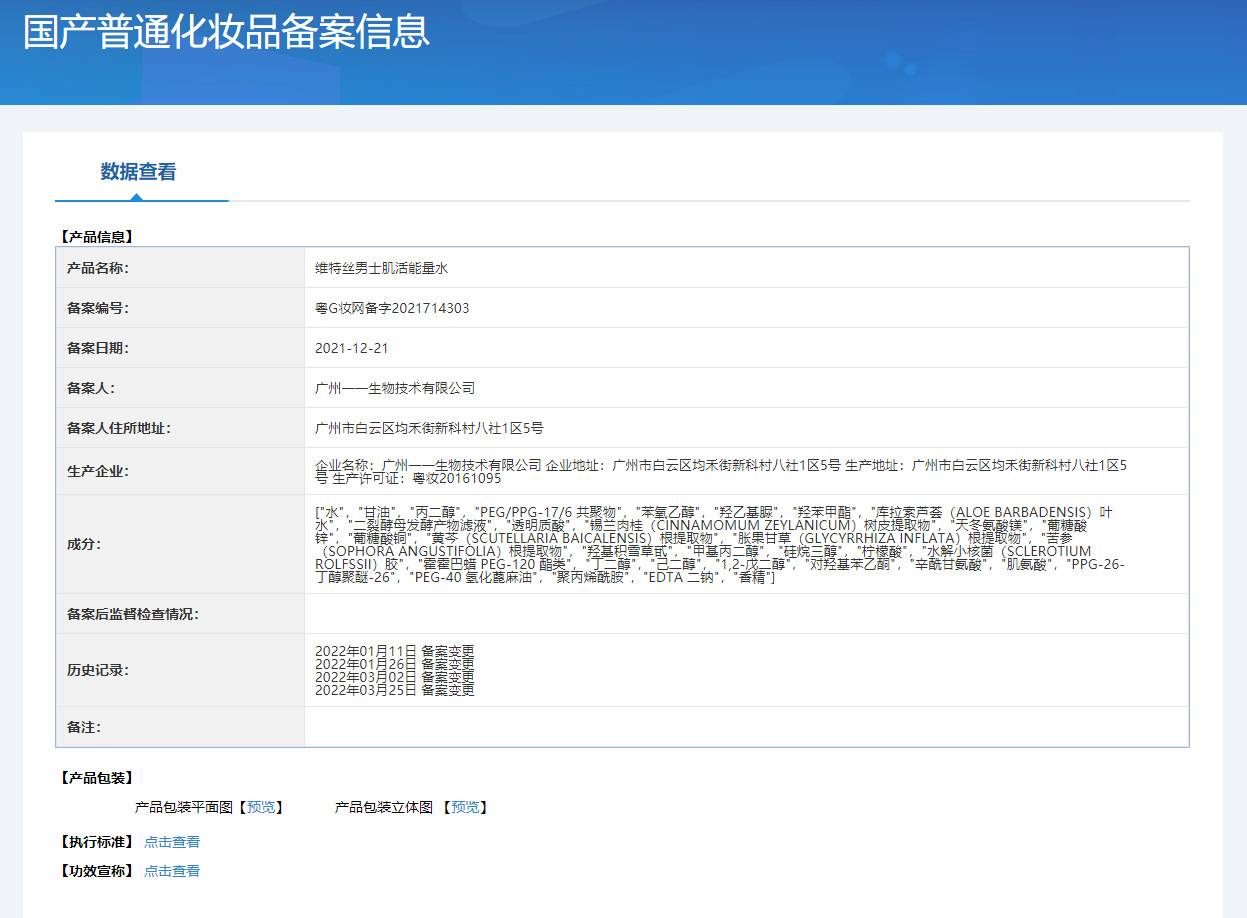Click the 【产品包装】 section heading
Image resolution: width=1247 pixels, height=918 pixels.
coord(97,778)
